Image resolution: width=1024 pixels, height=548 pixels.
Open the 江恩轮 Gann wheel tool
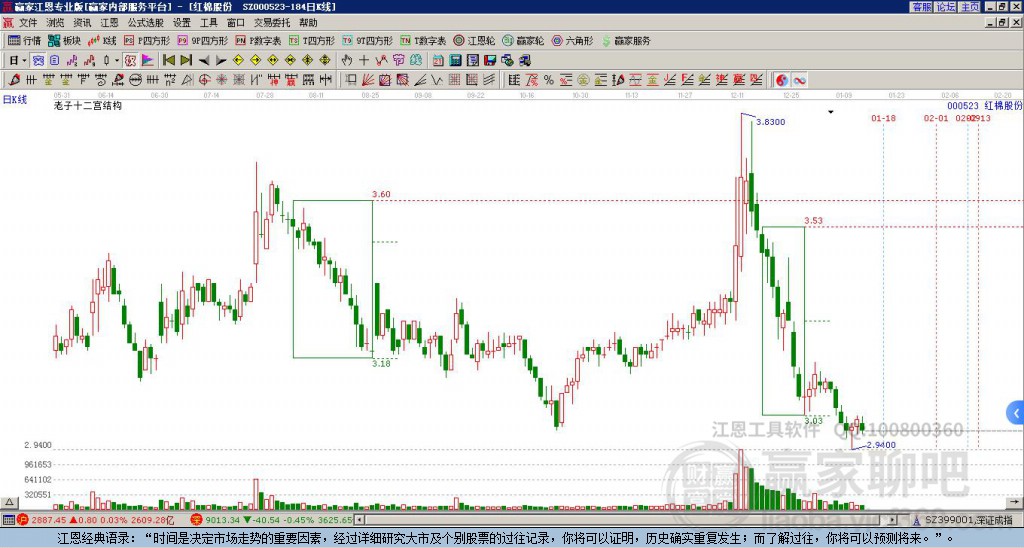click(x=474, y=40)
